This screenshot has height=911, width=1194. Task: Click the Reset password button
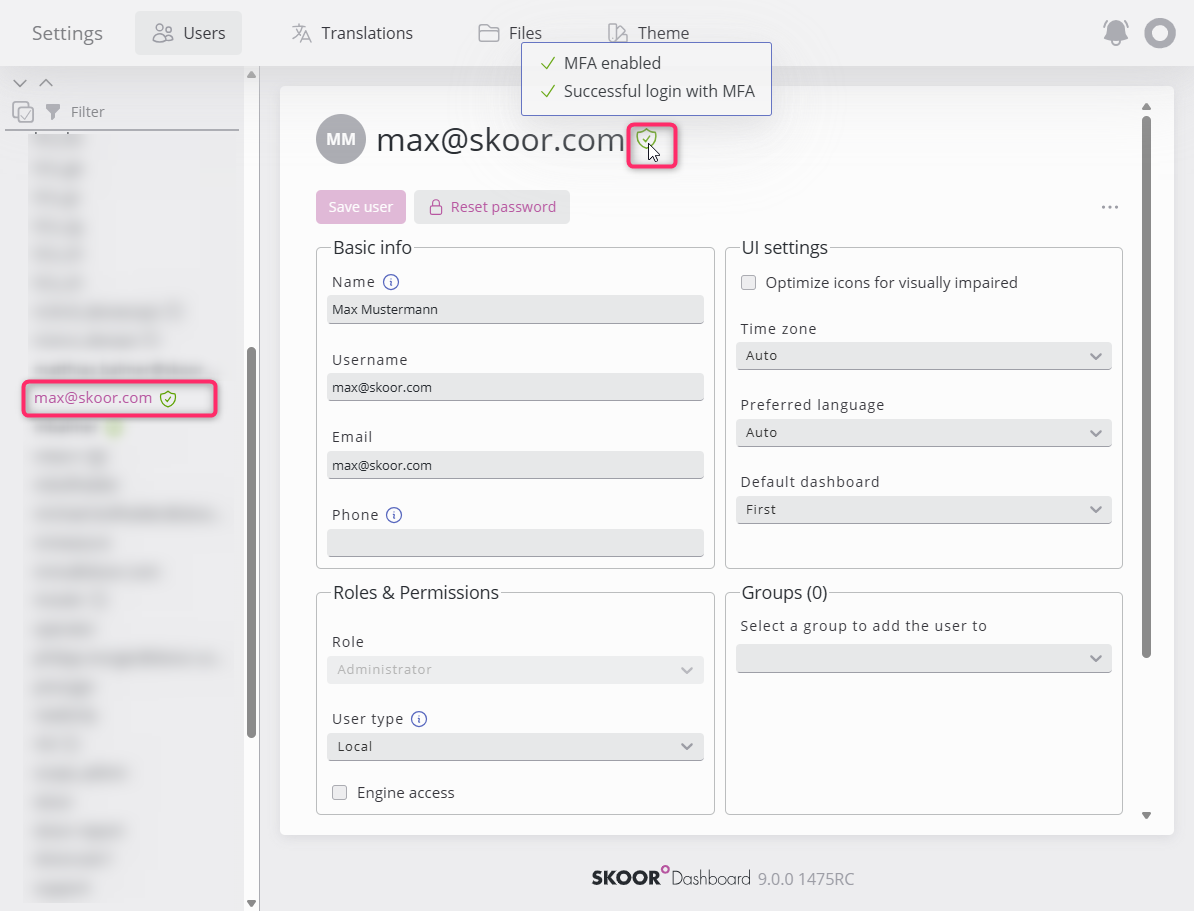pos(492,207)
